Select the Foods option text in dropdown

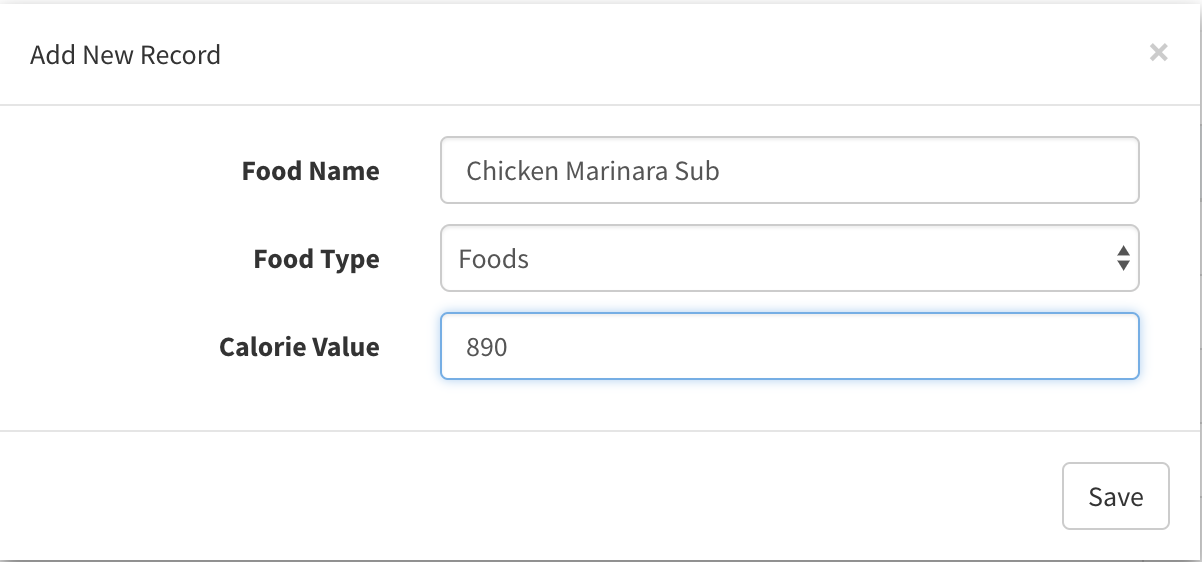[493, 259]
